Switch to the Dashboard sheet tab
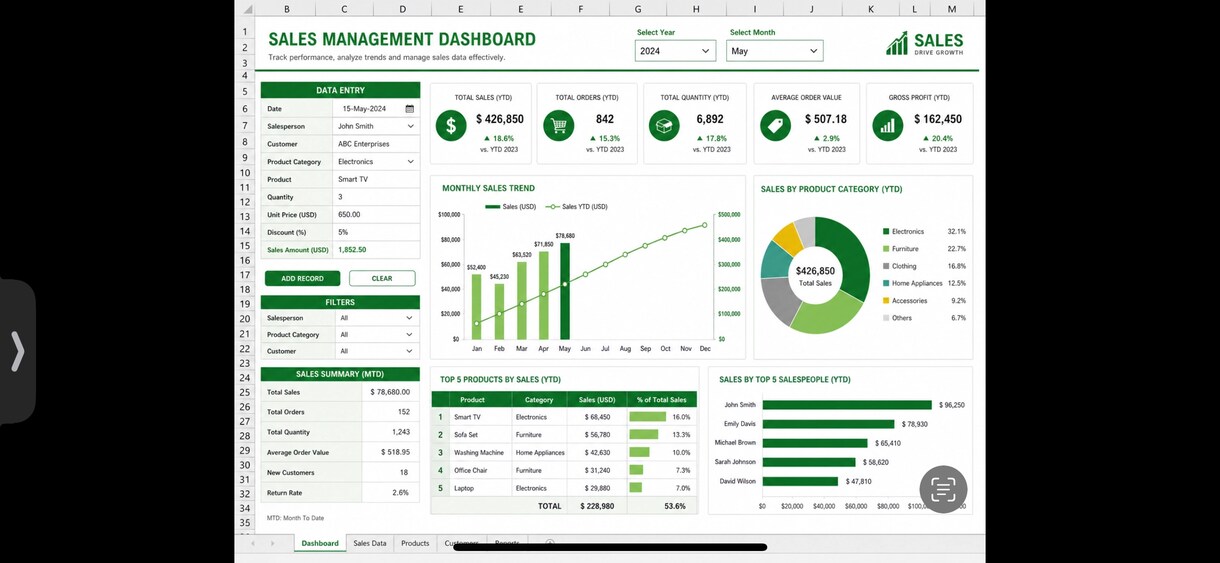 click(320, 543)
